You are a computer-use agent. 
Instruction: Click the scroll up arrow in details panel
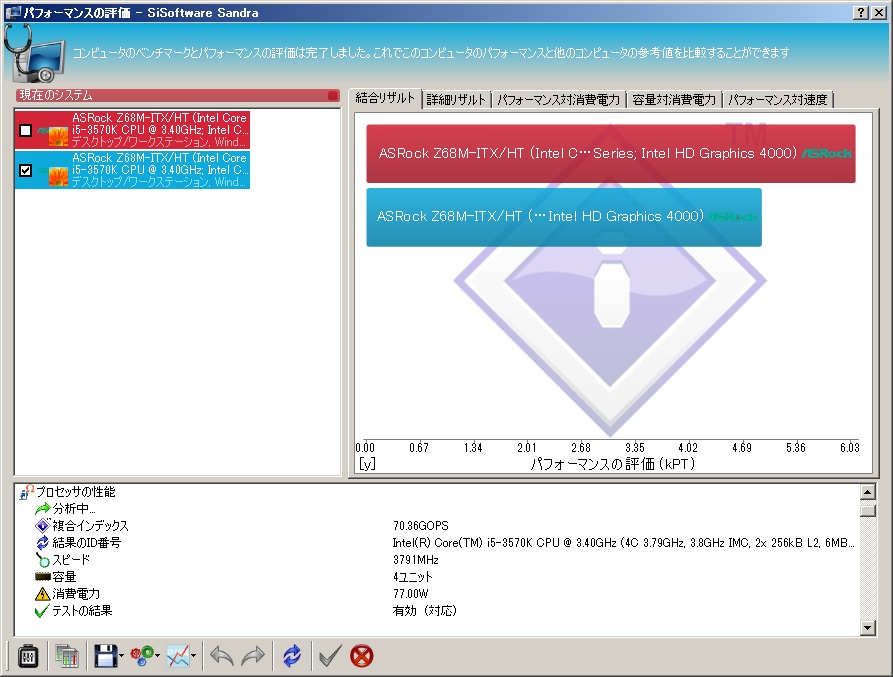point(867,492)
